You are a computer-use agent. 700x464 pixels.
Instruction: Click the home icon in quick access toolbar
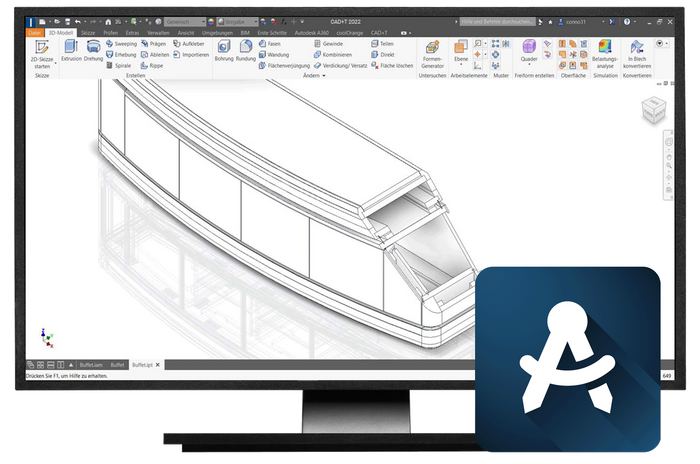click(x=108, y=21)
